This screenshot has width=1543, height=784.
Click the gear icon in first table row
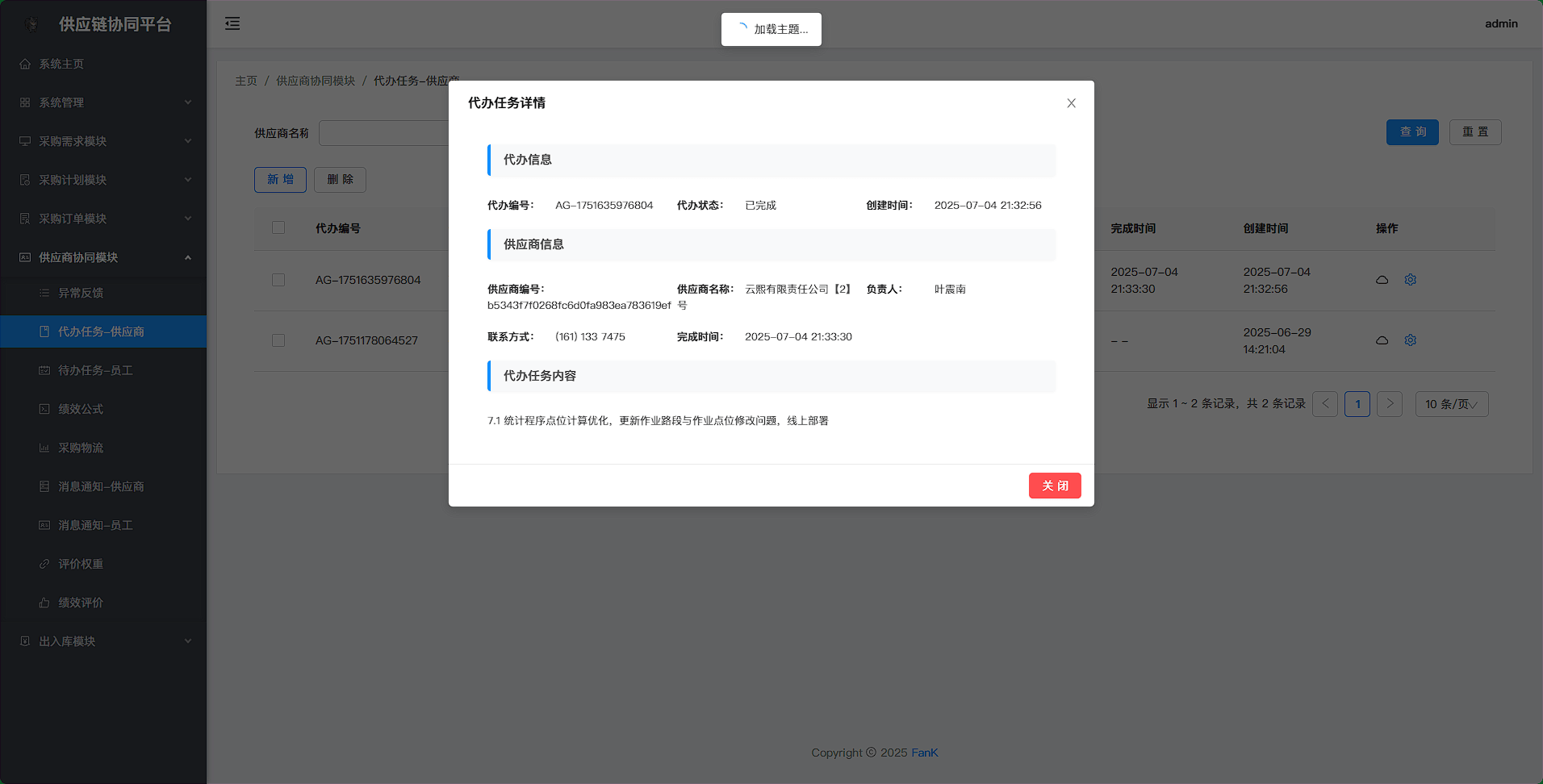(x=1410, y=280)
